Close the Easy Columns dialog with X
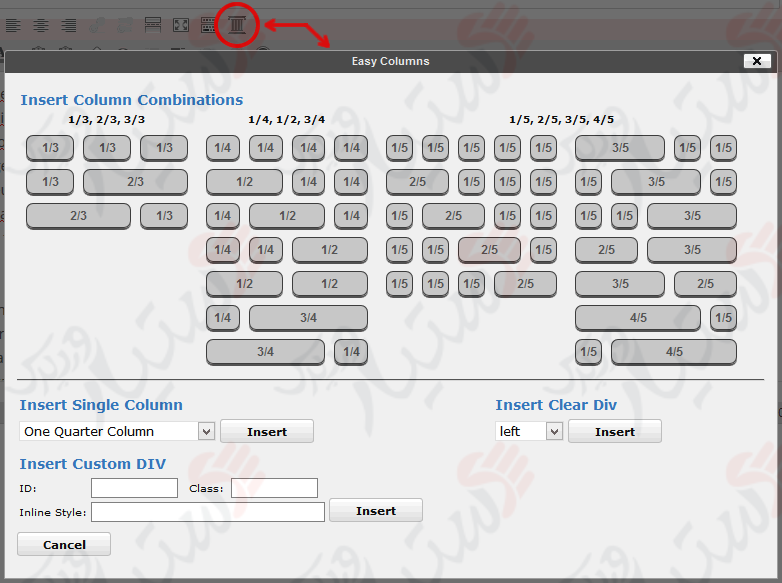 coord(756,61)
